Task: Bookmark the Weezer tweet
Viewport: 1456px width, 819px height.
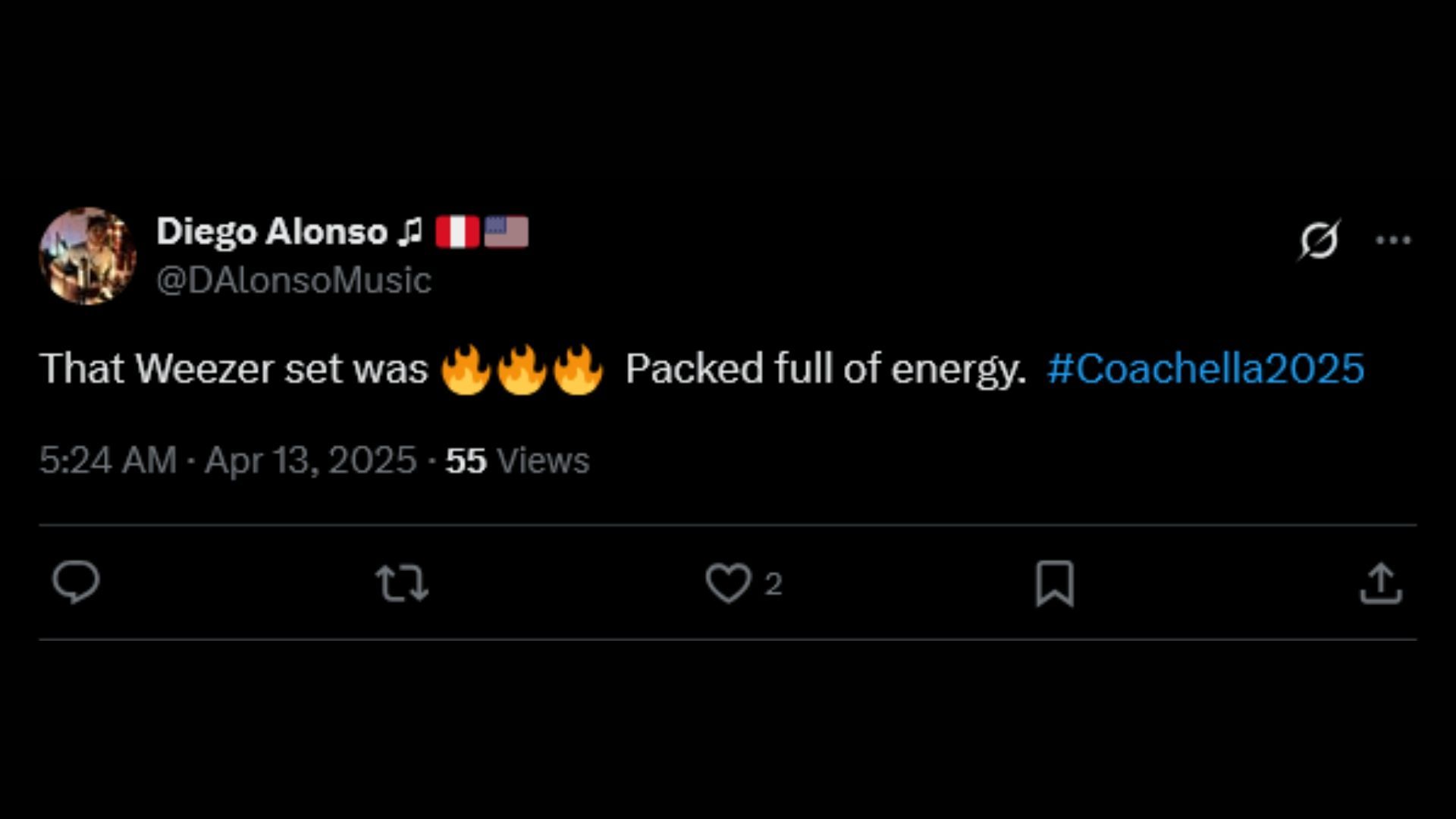Action: pyautogui.click(x=1055, y=583)
